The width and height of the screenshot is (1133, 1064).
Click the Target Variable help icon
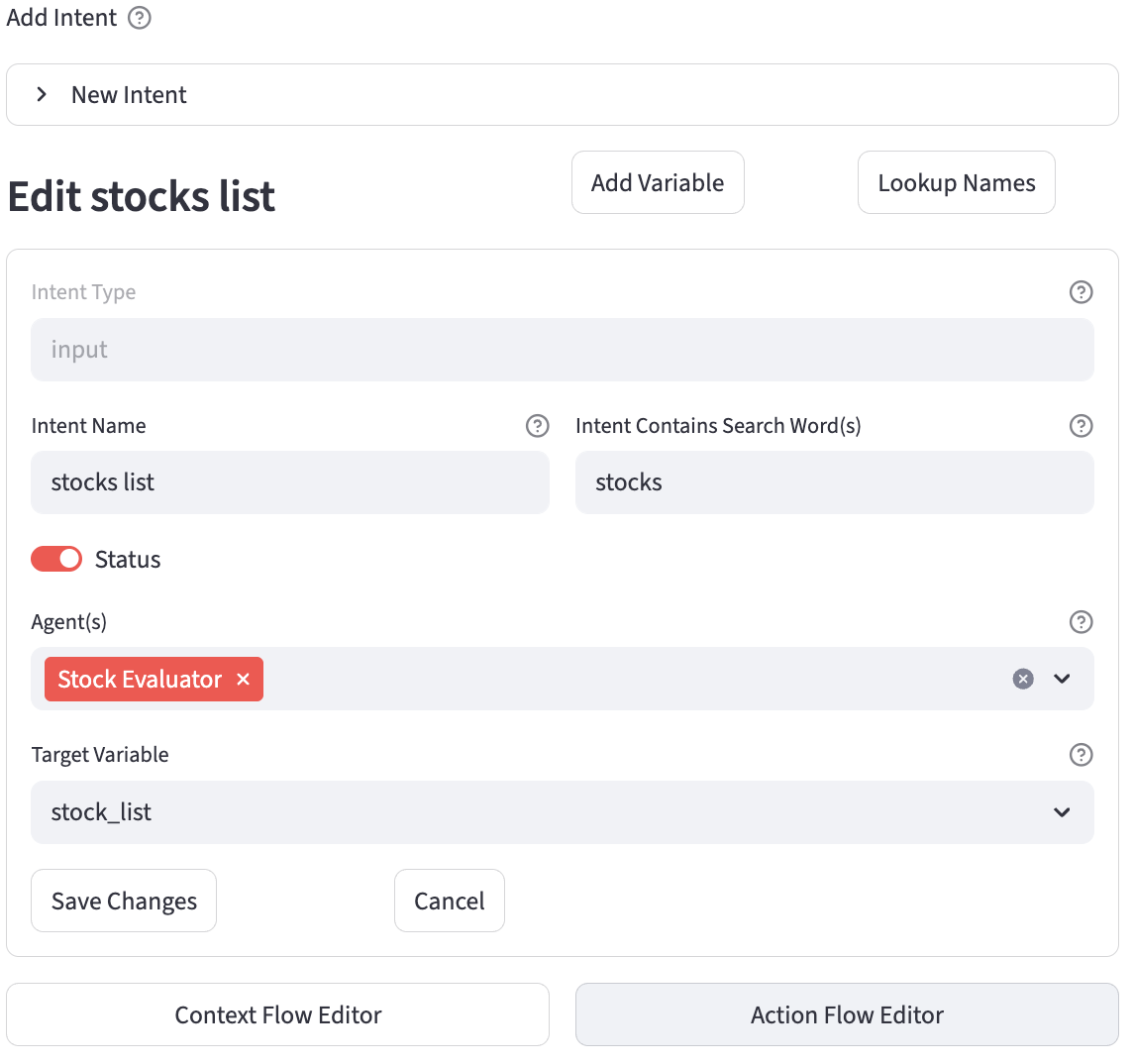(x=1081, y=755)
